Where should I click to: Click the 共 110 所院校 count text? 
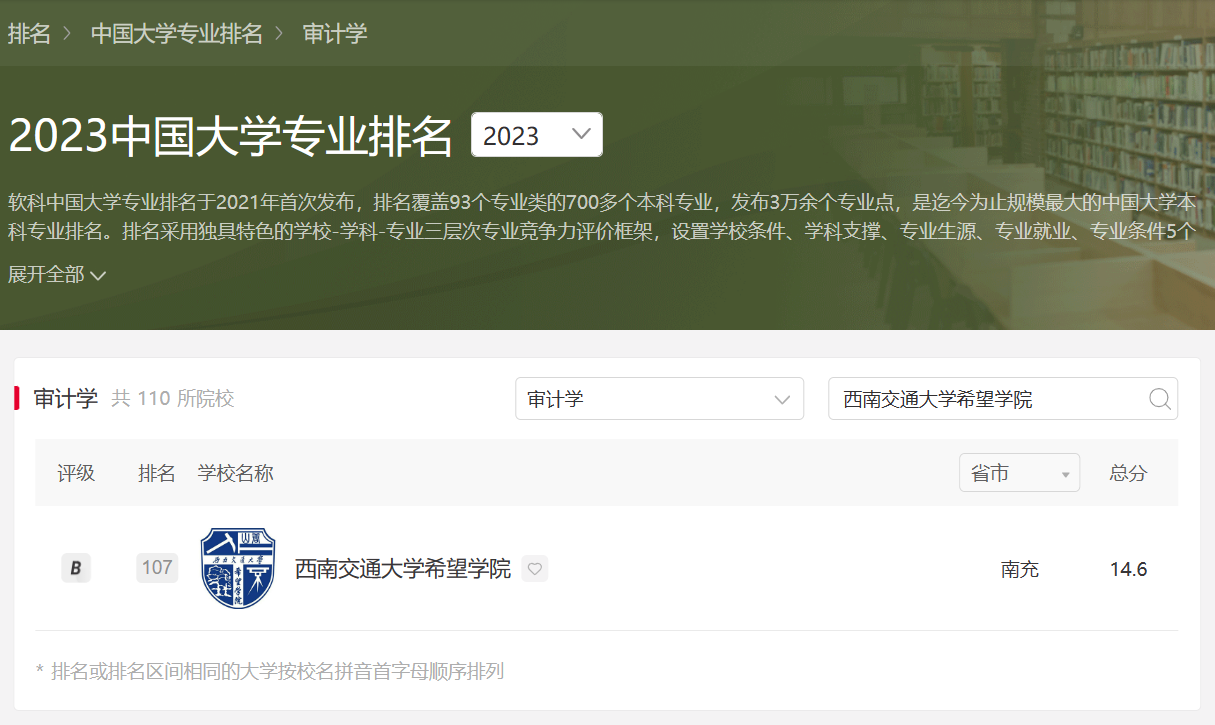(173, 399)
